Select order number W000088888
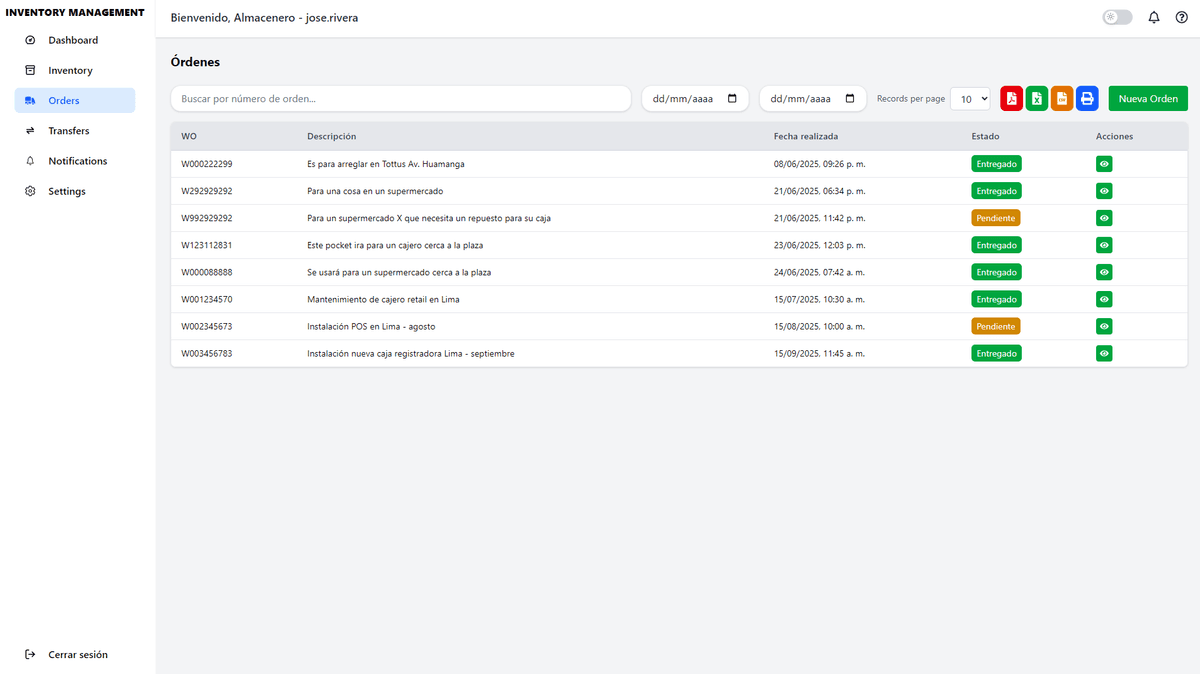The height and width of the screenshot is (674, 1200). (207, 272)
